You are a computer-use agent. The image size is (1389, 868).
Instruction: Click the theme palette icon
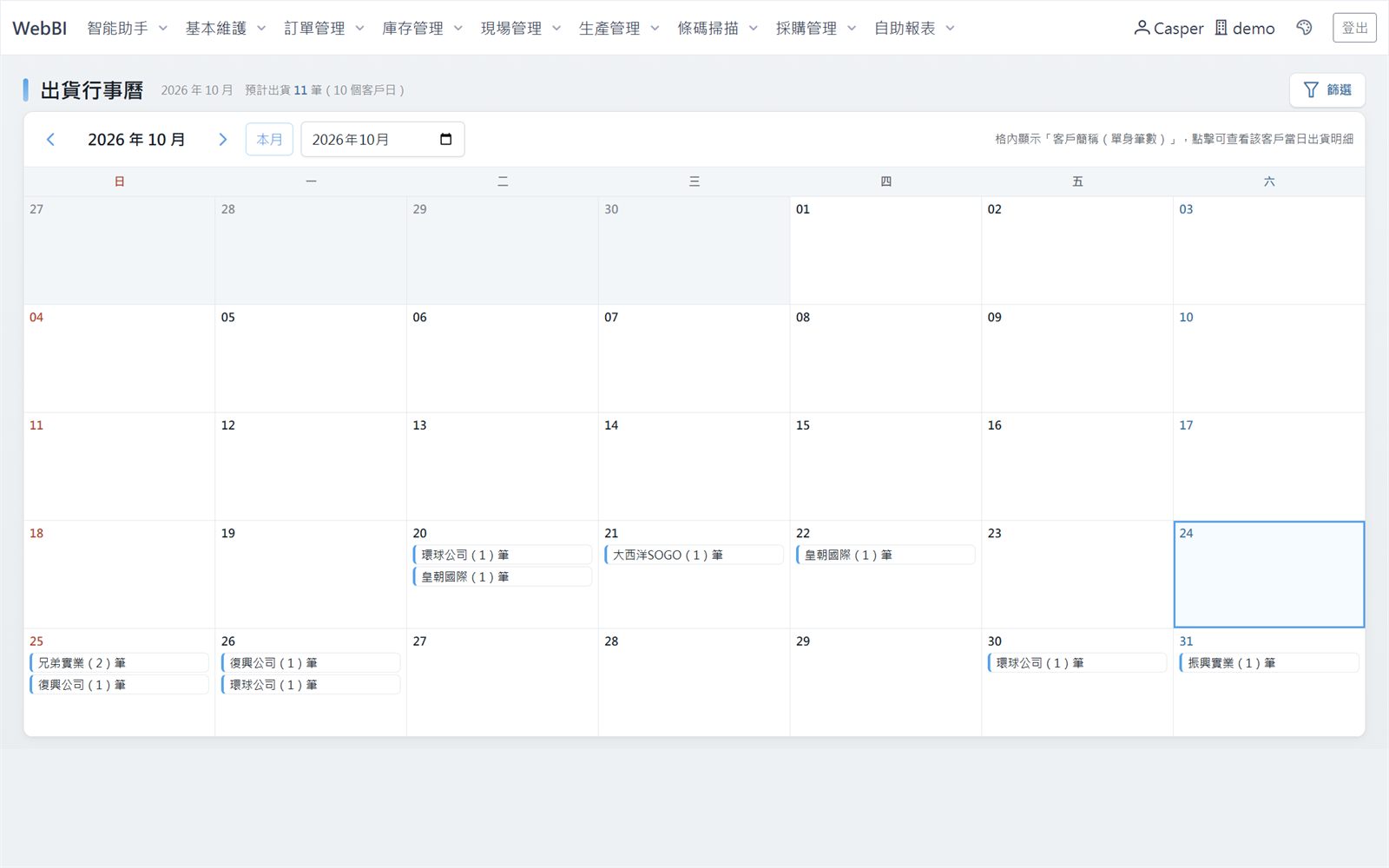pyautogui.click(x=1304, y=28)
